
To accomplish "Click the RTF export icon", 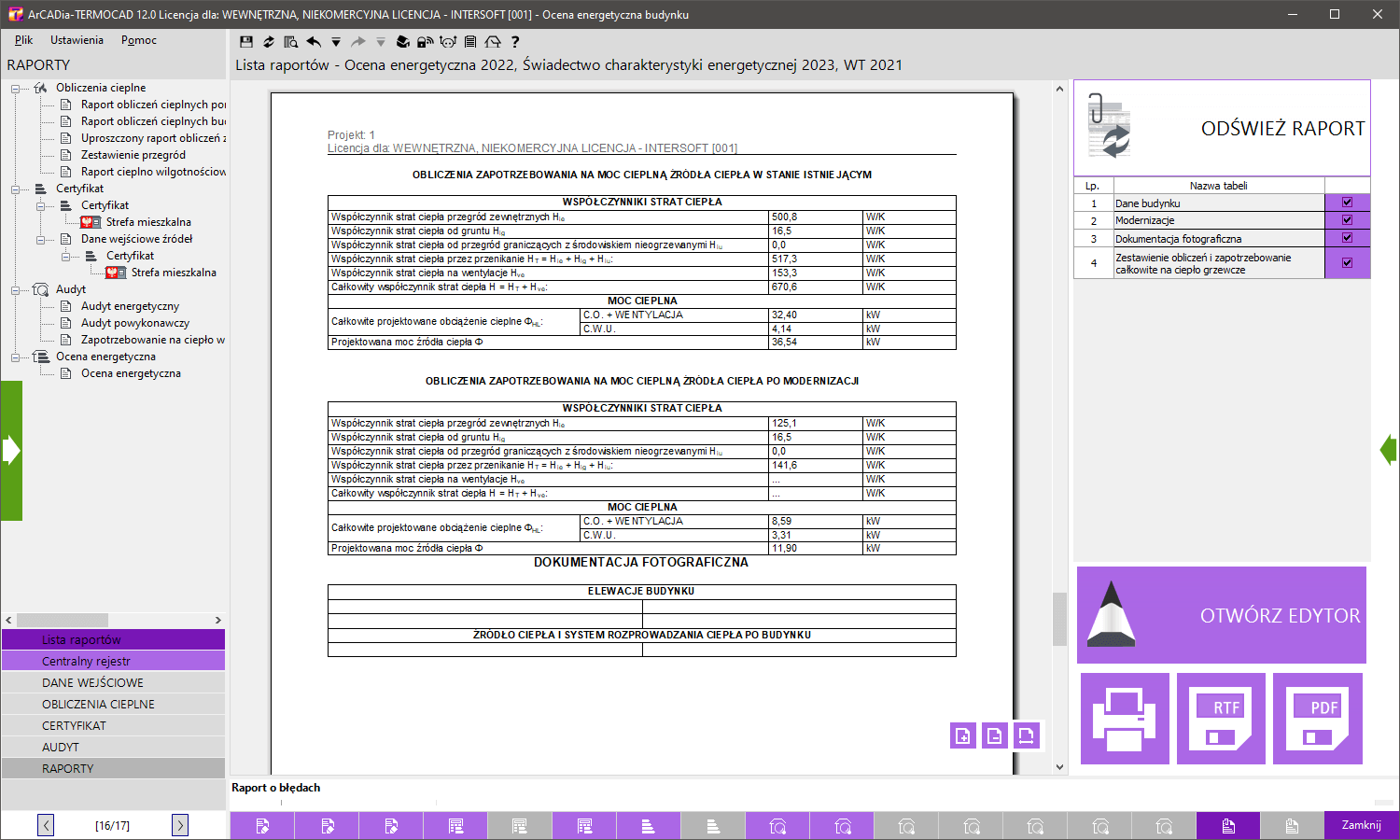I will 1221,719.
